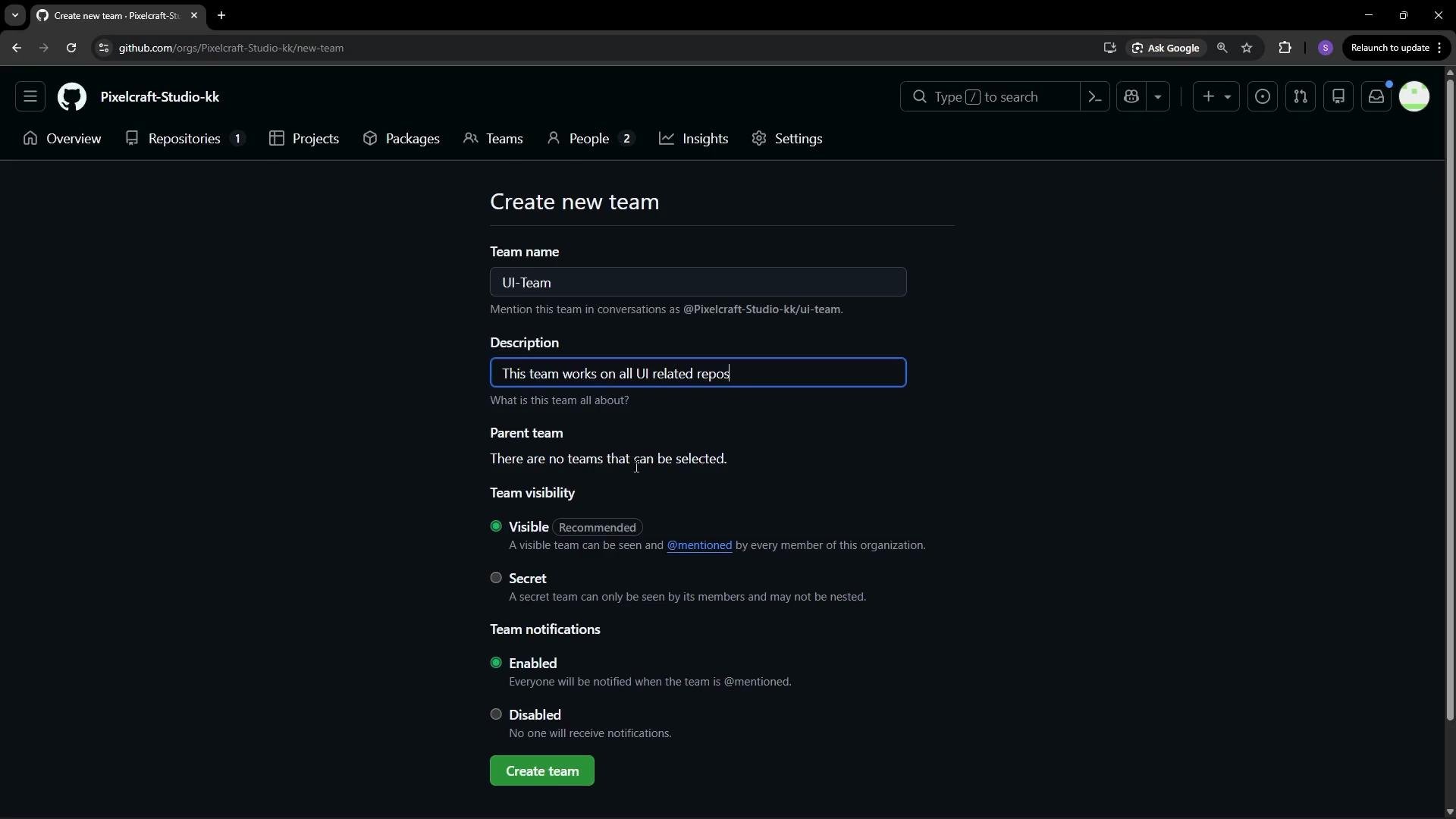The width and height of the screenshot is (1456, 819).
Task: Bookmark this page with star icon
Action: pos(1247,48)
